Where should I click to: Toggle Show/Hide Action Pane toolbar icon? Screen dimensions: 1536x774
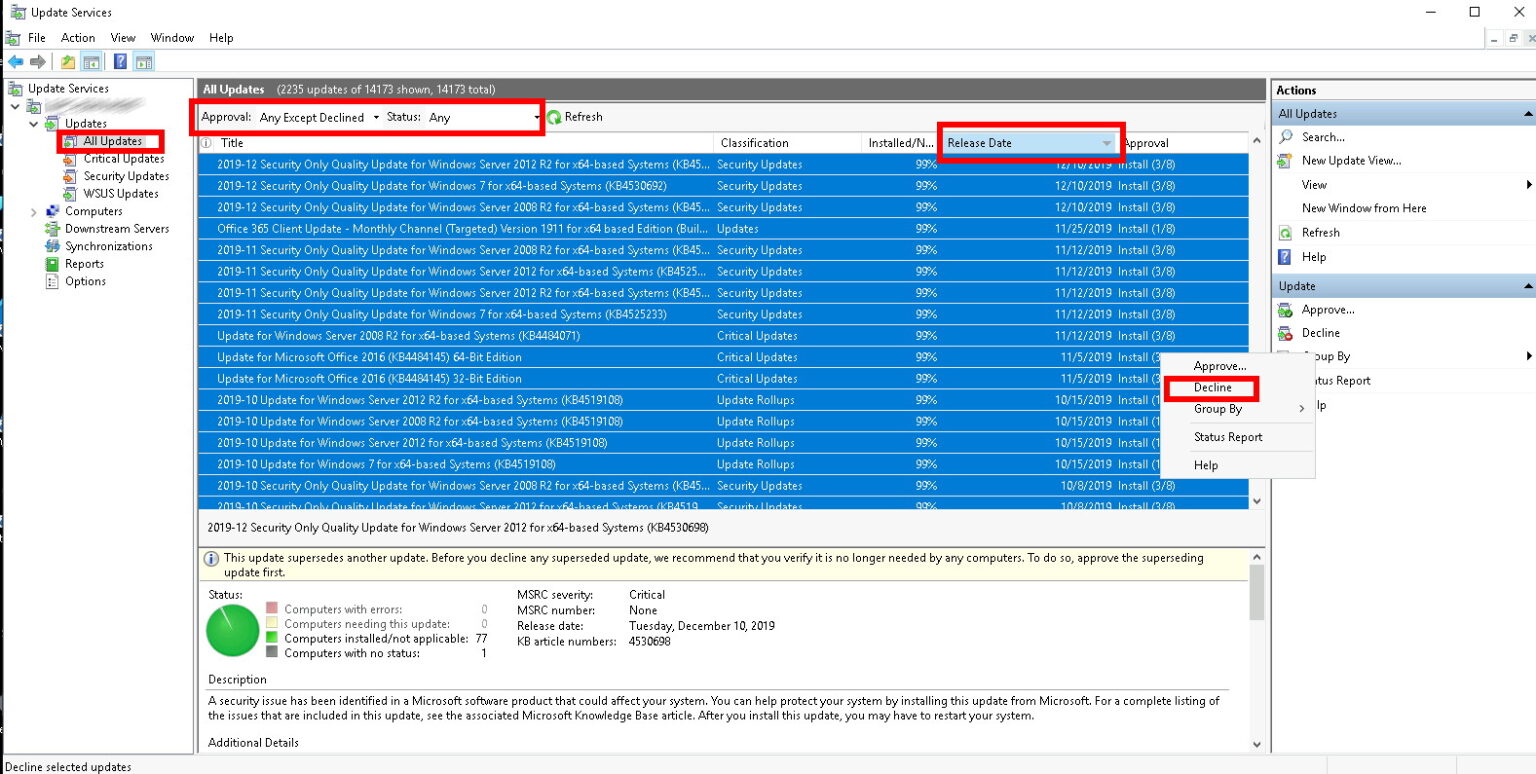click(143, 62)
